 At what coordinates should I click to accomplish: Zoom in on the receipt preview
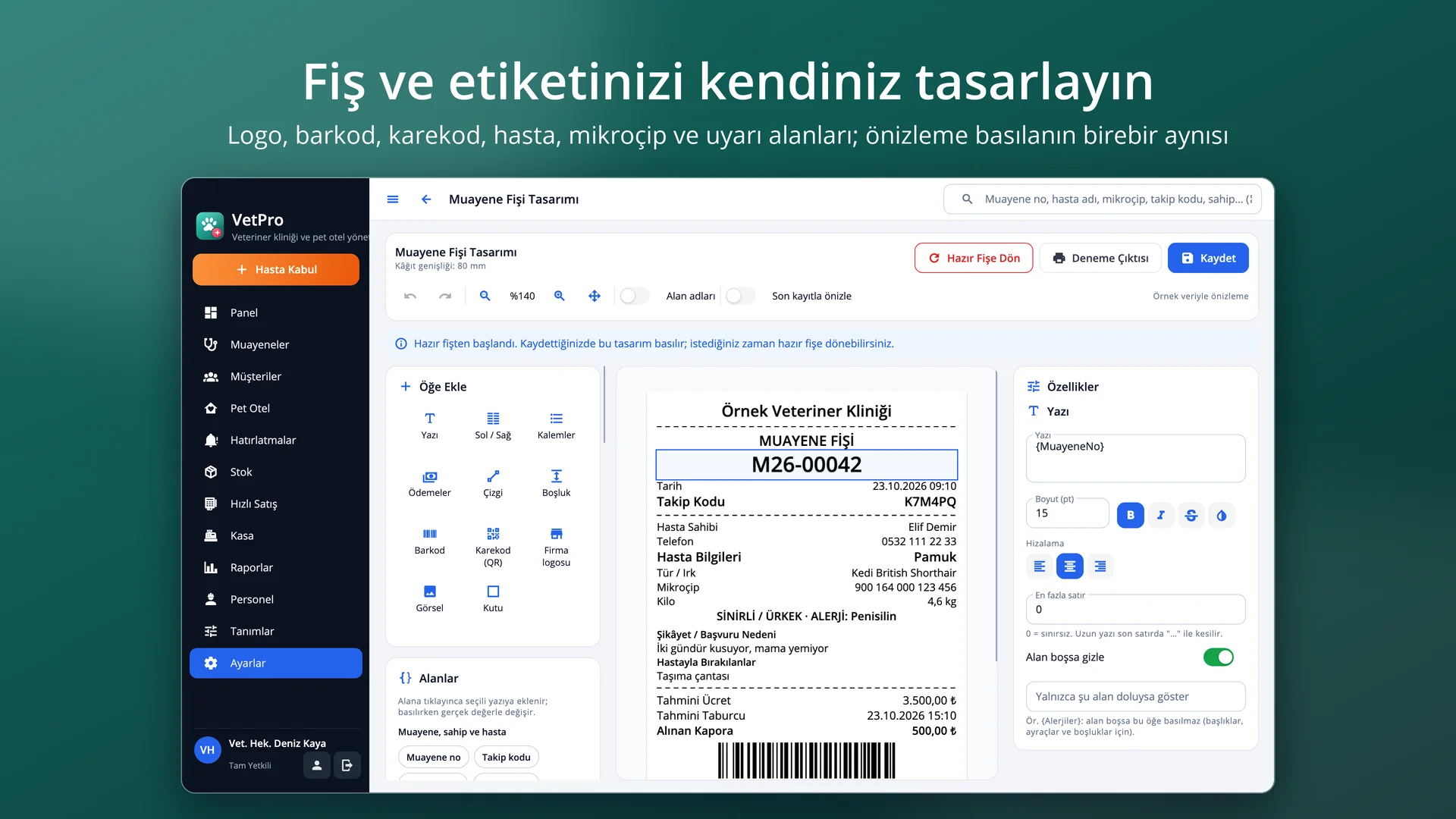[x=560, y=296]
